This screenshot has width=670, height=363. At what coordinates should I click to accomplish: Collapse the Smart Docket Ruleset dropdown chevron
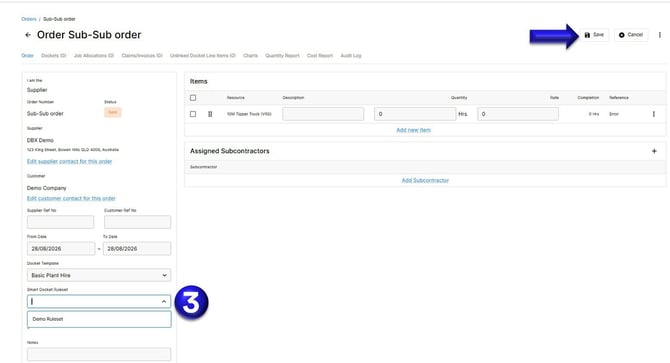click(164, 302)
